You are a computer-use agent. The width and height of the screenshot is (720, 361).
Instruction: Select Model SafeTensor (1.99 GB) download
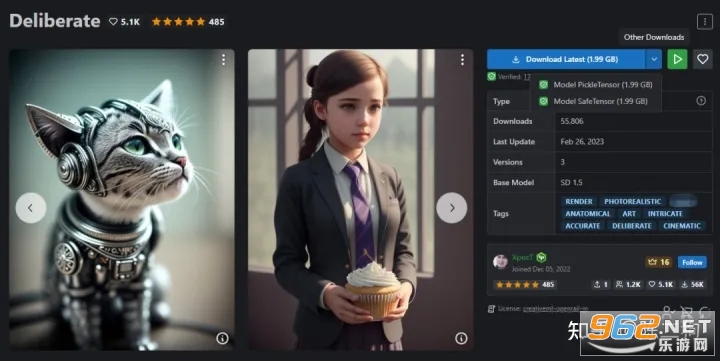coord(596,101)
